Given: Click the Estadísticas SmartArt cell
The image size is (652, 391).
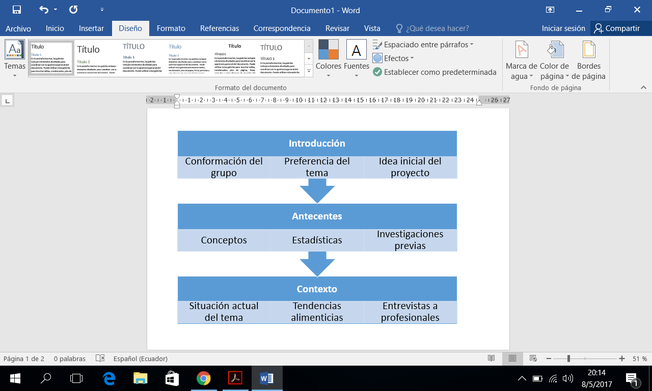Looking at the screenshot, I should click(317, 240).
